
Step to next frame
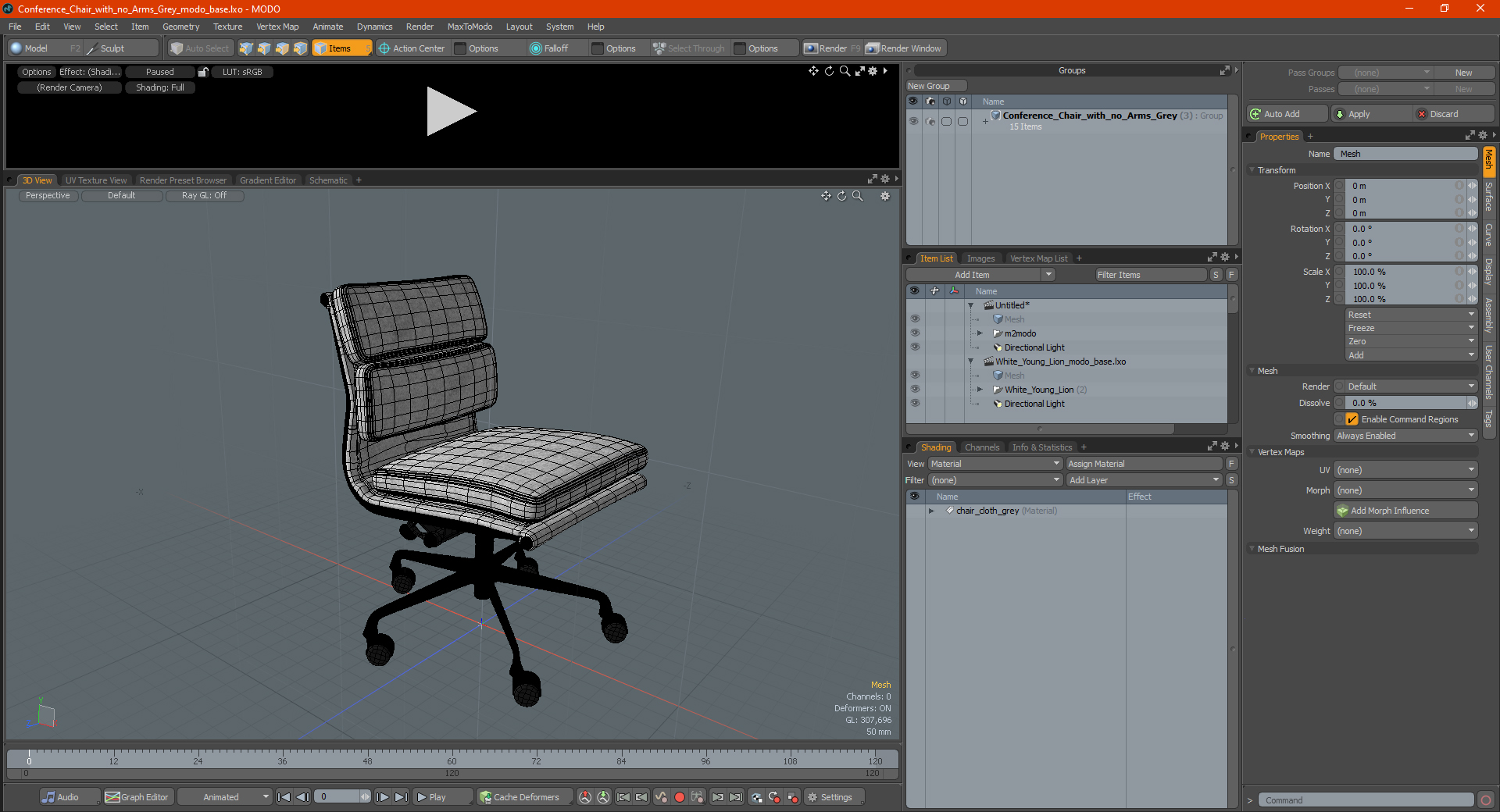click(x=382, y=797)
